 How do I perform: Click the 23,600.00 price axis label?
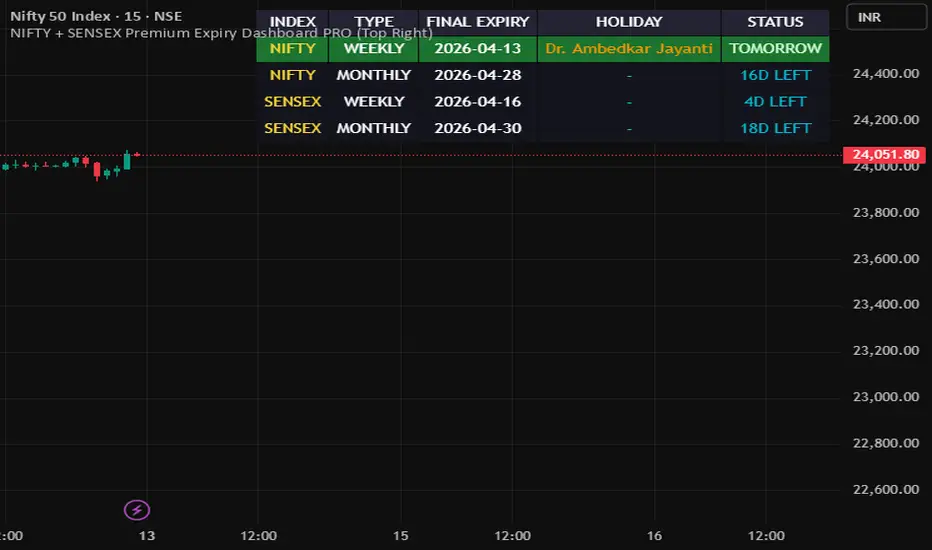pyautogui.click(x=886, y=259)
